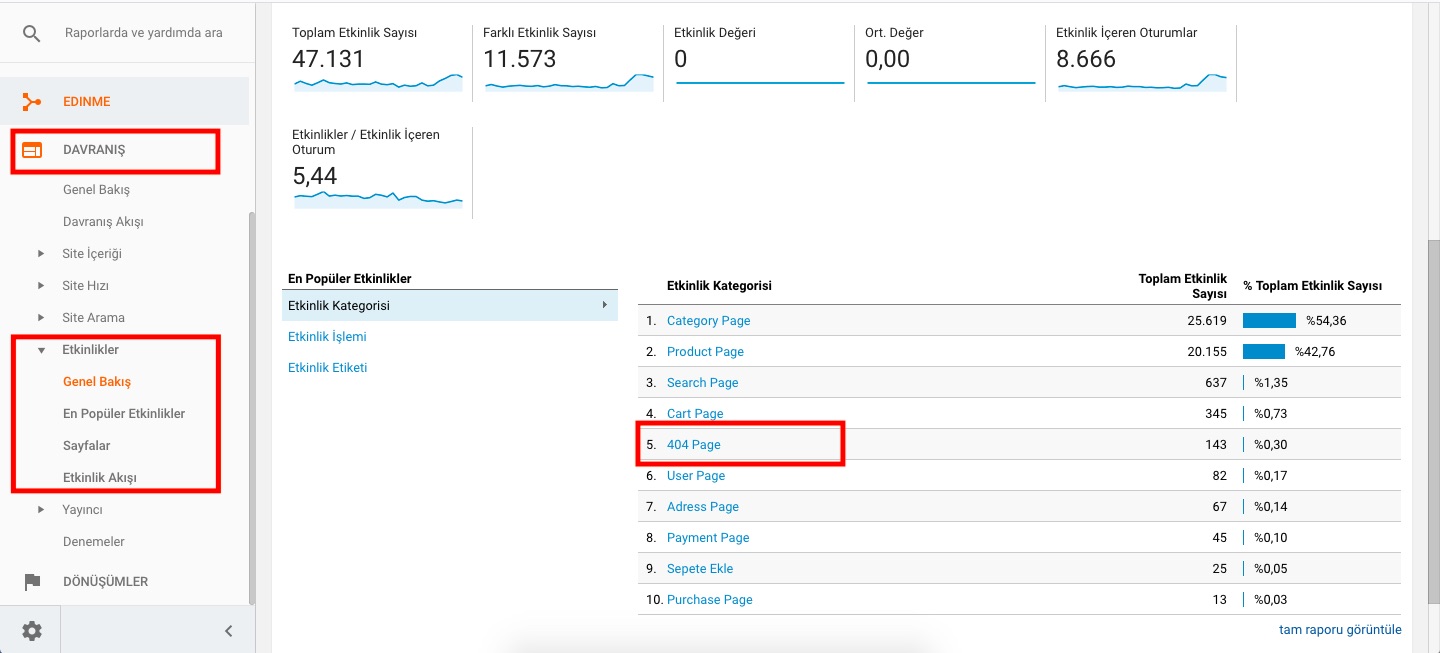This screenshot has height=653, width=1440.
Task: Open the Purchase Page event link
Action: pos(710,600)
